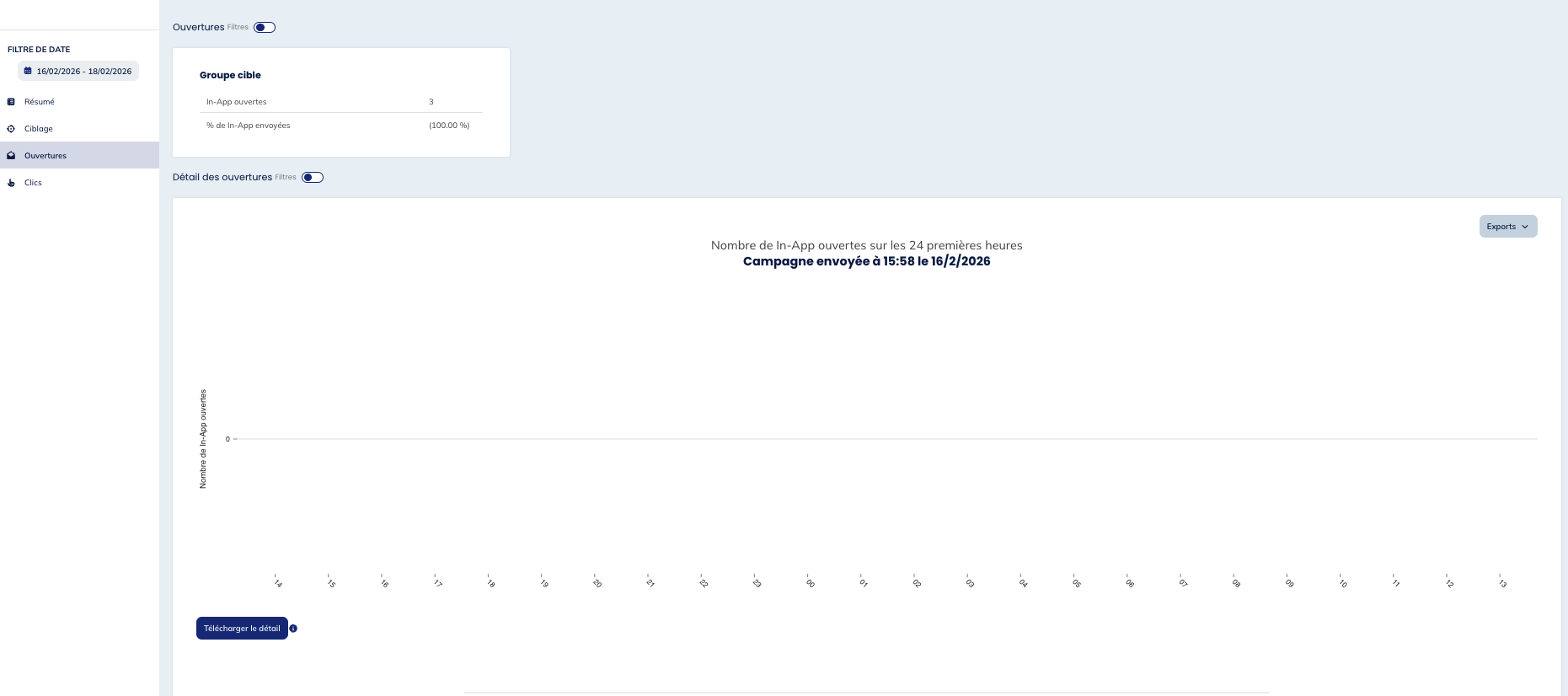The height and width of the screenshot is (696, 1568).
Task: Click the info icon beside Télécharger le détail
Action: click(293, 629)
